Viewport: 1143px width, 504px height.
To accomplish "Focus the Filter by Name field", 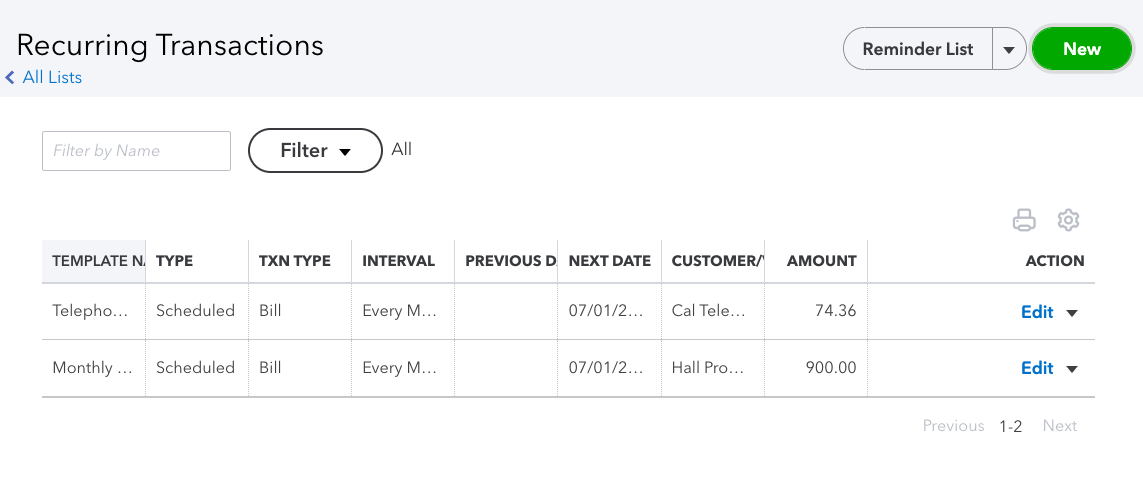I will click(136, 151).
